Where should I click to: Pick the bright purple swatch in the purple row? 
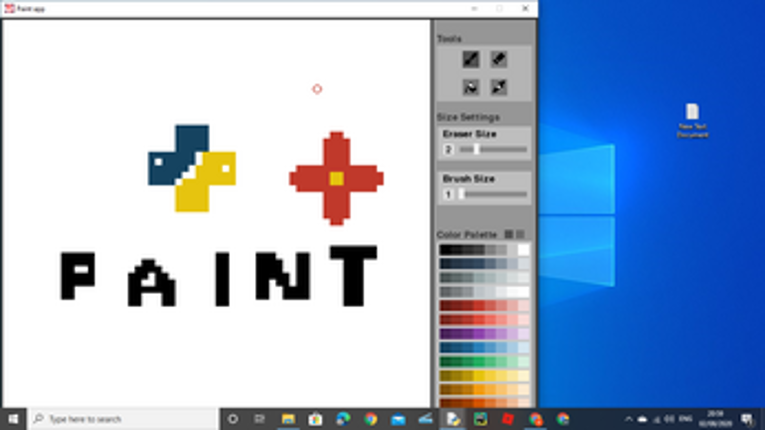[x=479, y=334]
